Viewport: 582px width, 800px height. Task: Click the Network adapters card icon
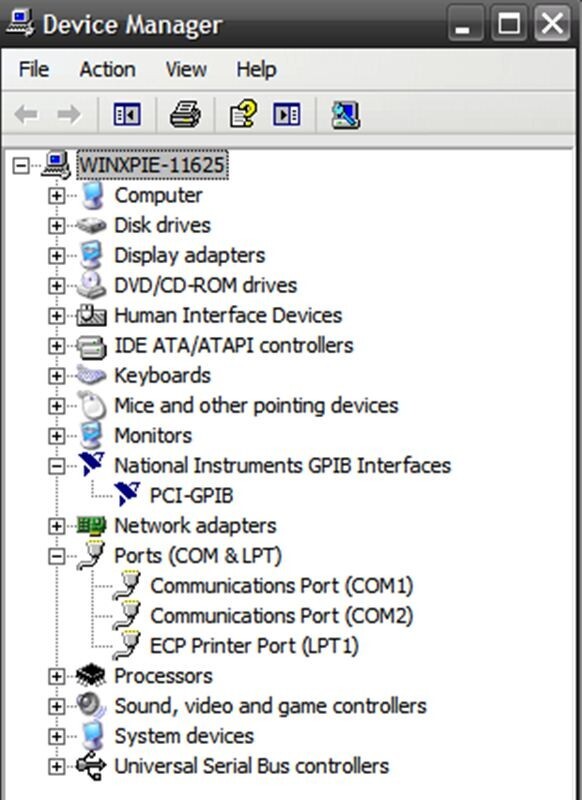coord(91,525)
